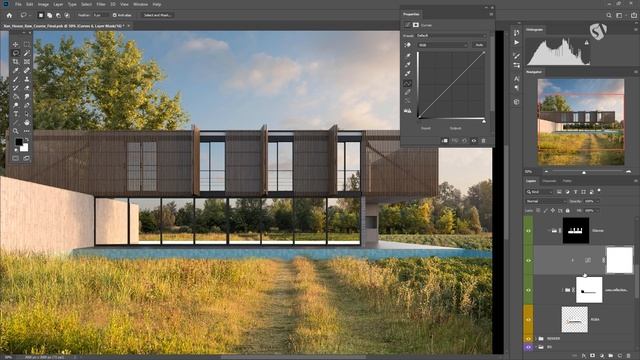
Task: Toggle adjustment visibility eye in Properties
Action: [x=474, y=141]
